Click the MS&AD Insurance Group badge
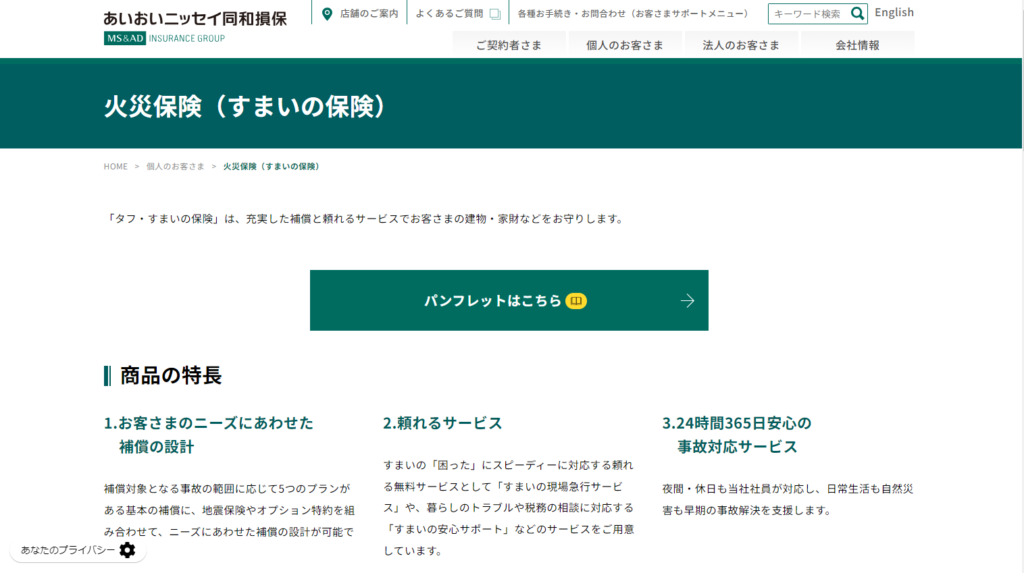The width and height of the screenshot is (1024, 573). coord(164,39)
